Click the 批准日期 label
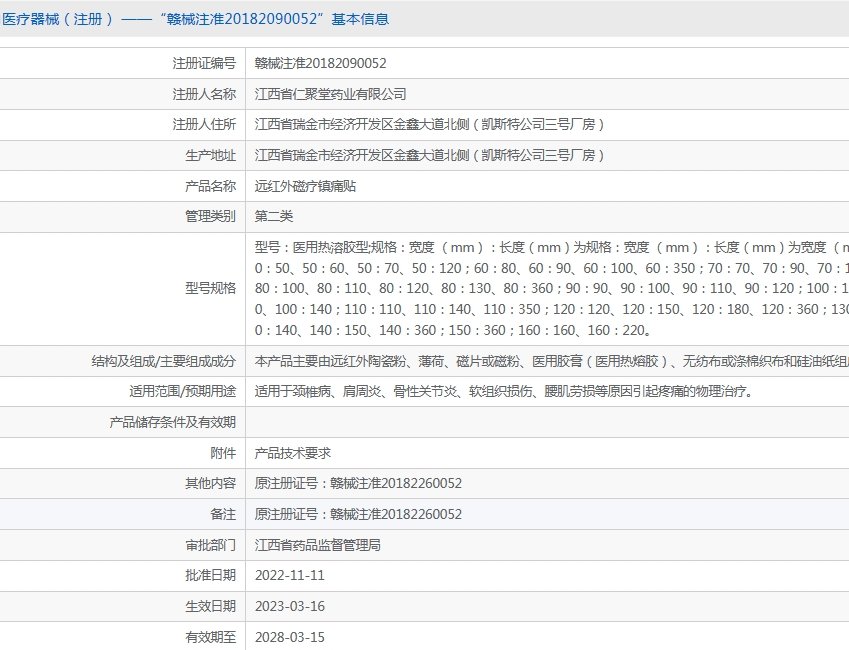Image resolution: width=849 pixels, height=650 pixels. [x=211, y=575]
